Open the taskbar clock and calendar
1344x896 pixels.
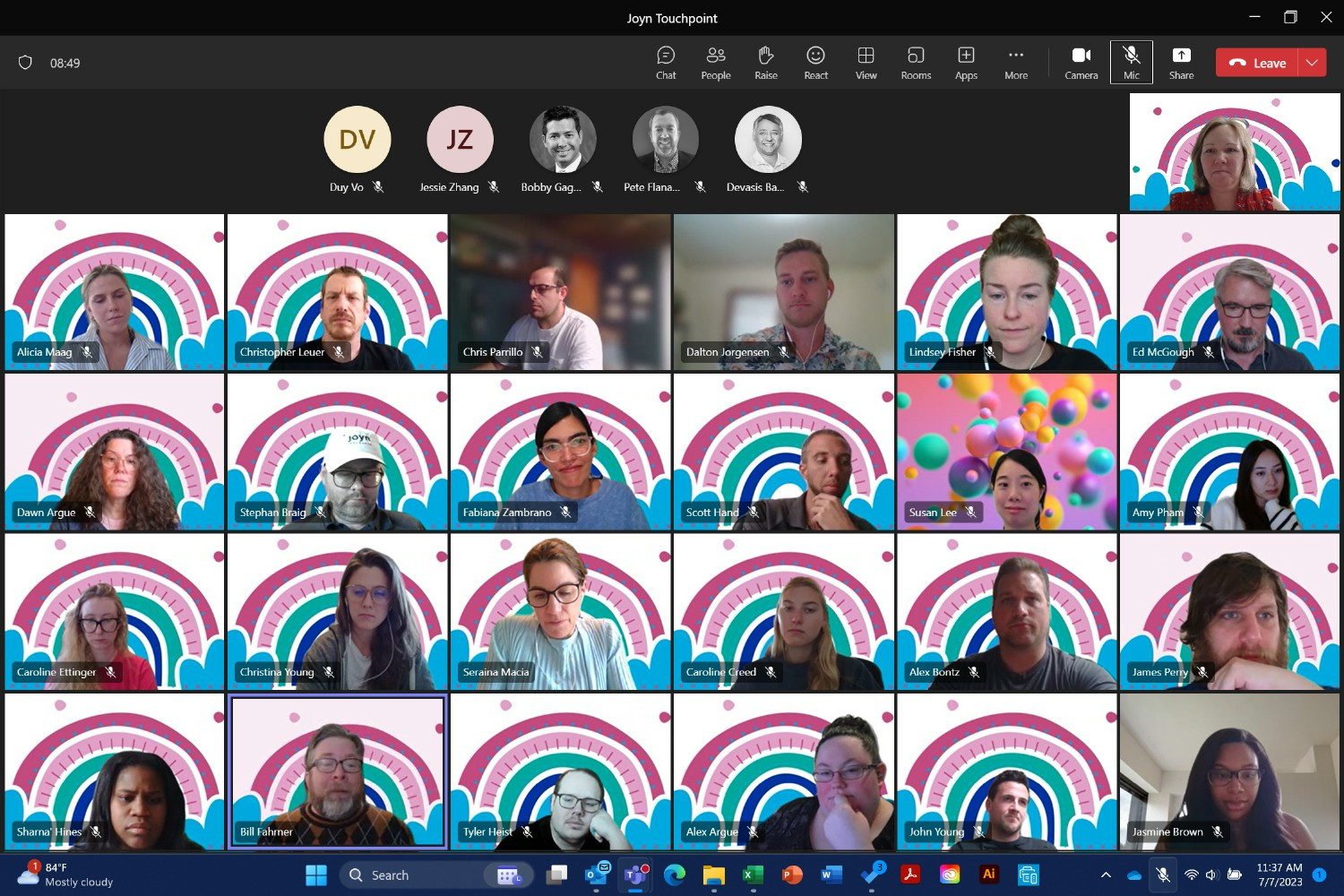(1279, 874)
